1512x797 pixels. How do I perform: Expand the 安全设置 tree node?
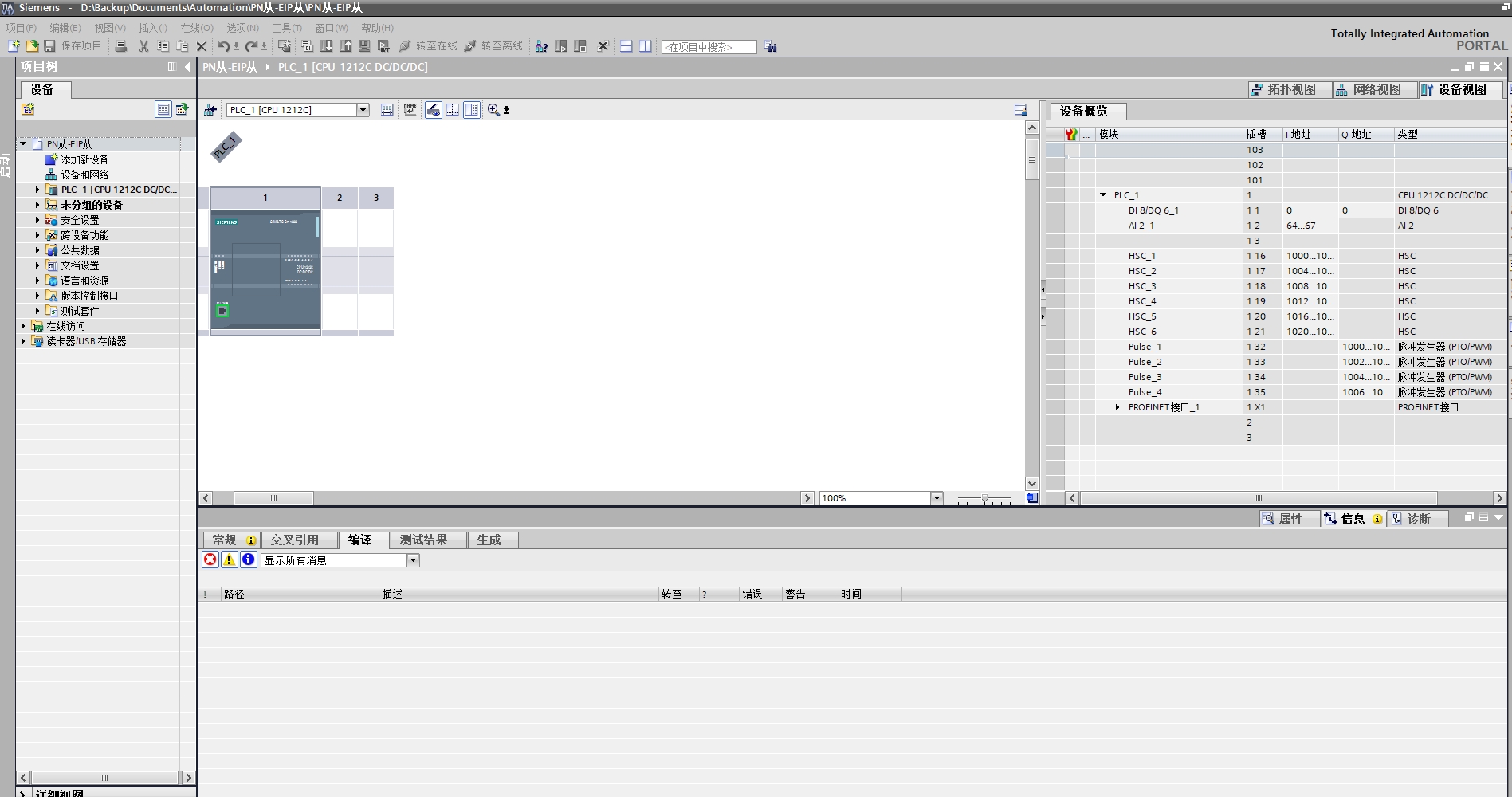[x=37, y=220]
